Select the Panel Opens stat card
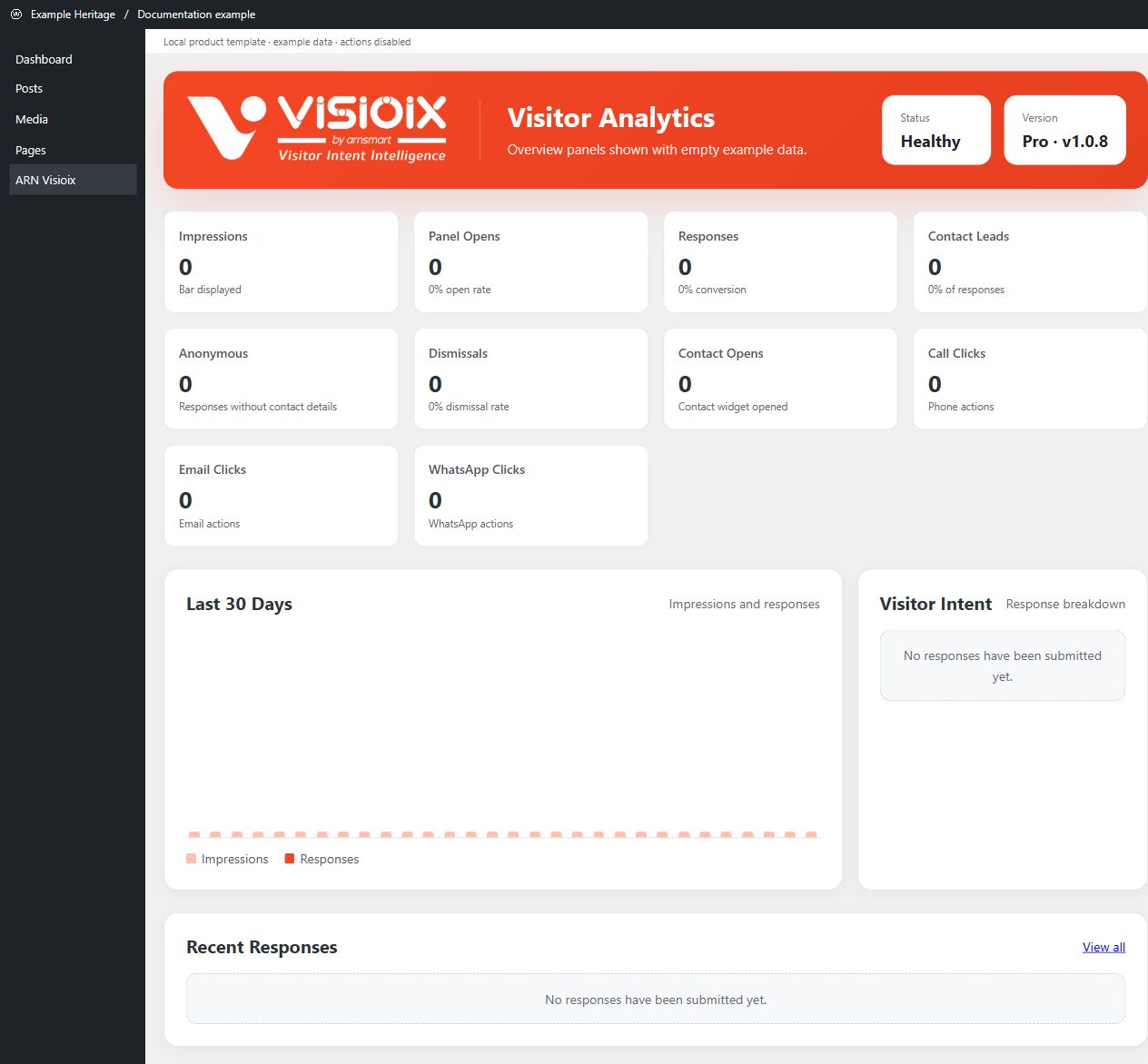This screenshot has width=1148, height=1064. point(530,262)
